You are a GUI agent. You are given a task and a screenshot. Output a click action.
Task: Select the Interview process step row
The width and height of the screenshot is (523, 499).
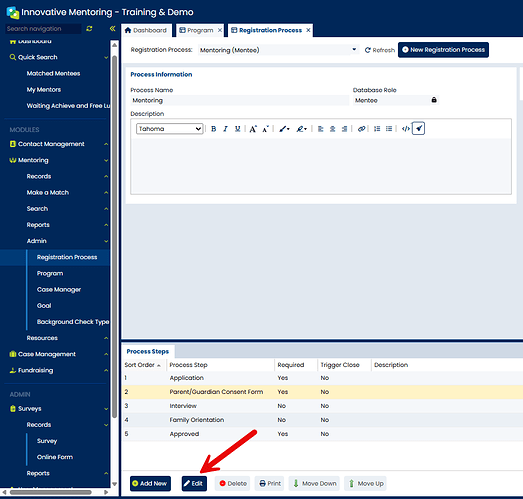tap(322, 406)
